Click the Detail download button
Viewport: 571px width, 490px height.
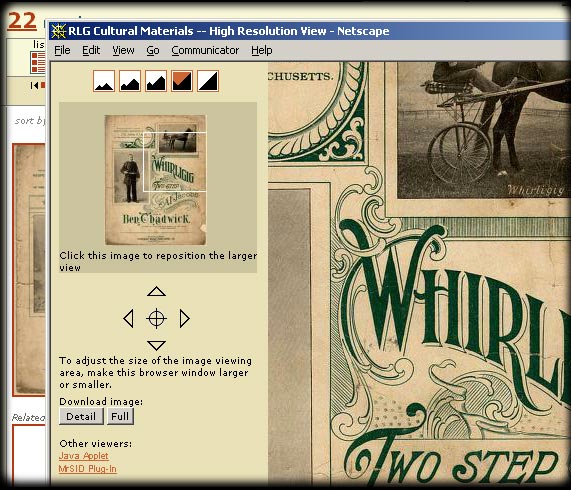tap(81, 416)
